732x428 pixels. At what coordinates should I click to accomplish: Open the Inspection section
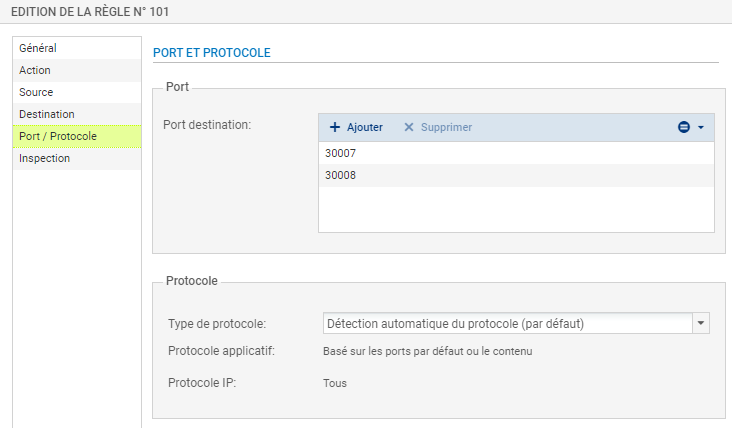pyautogui.click(x=77, y=158)
